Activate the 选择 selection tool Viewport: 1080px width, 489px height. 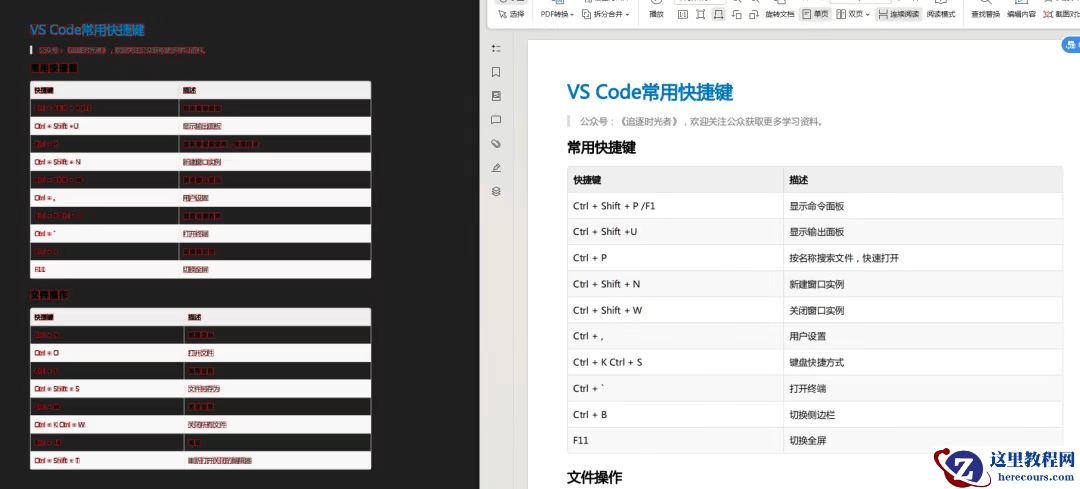pos(512,14)
